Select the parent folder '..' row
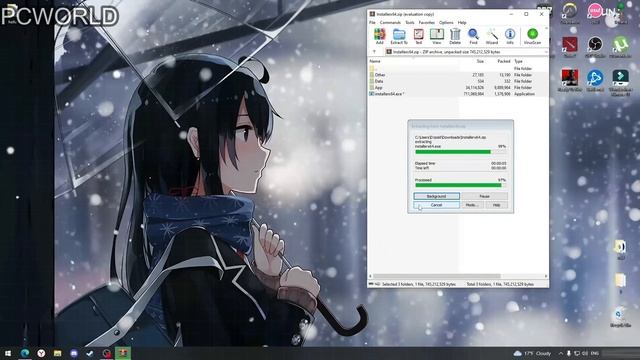Image resolution: width=640 pixels, height=360 pixels. point(458,69)
